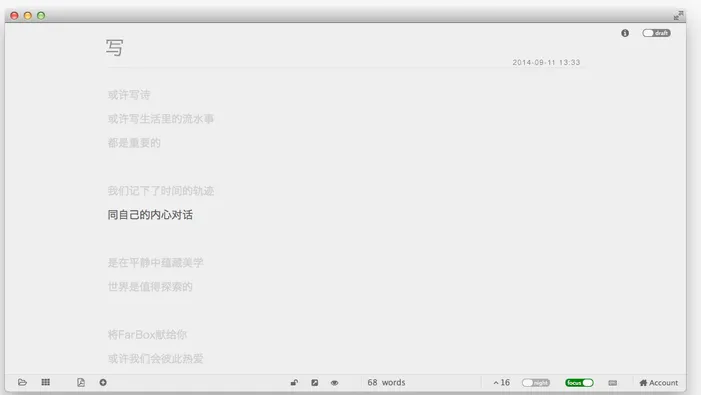Enable the night mode switch
Viewport: 701px width, 395px height.
tap(536, 382)
